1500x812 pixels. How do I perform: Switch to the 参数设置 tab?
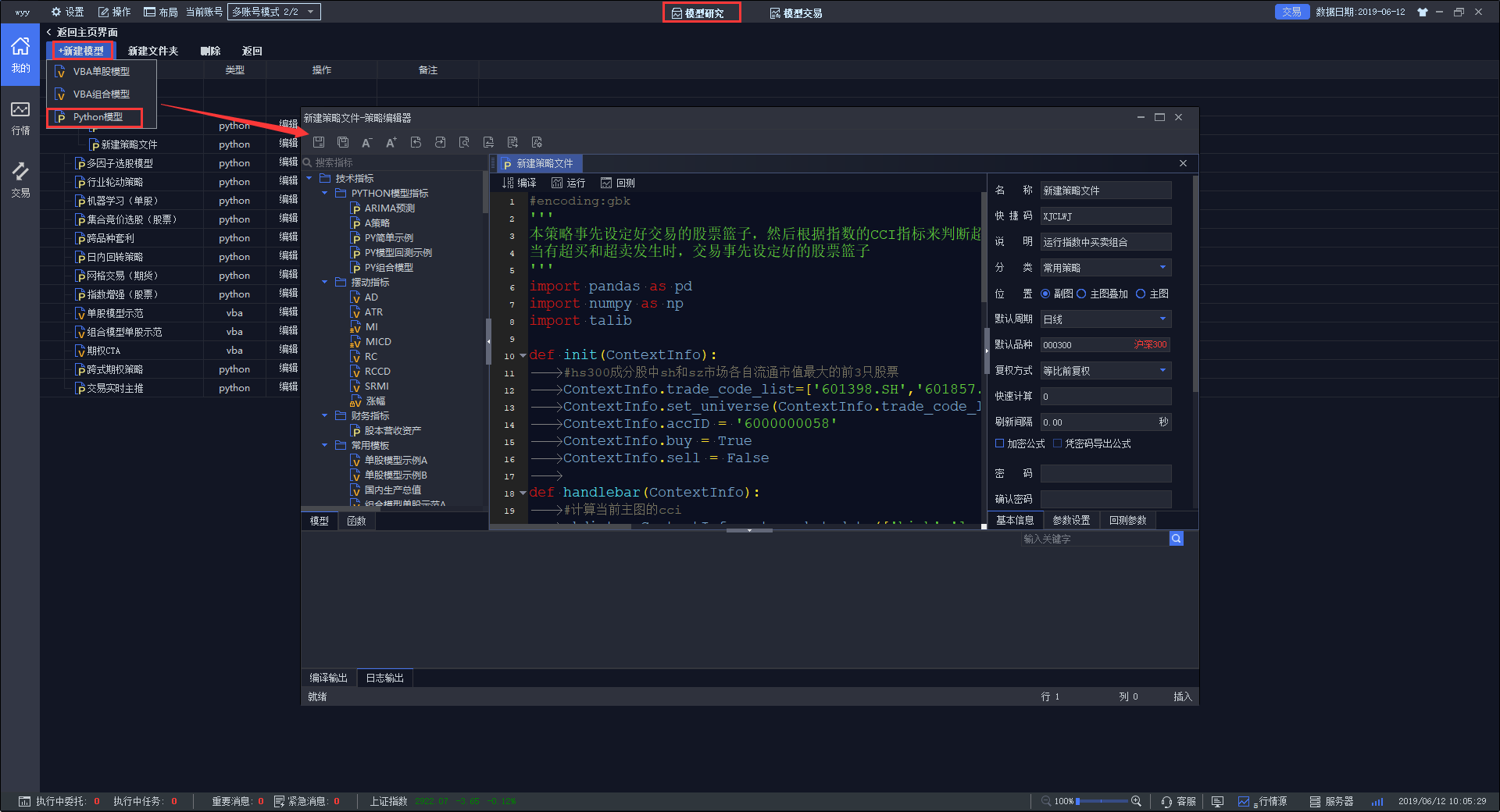(x=1070, y=520)
